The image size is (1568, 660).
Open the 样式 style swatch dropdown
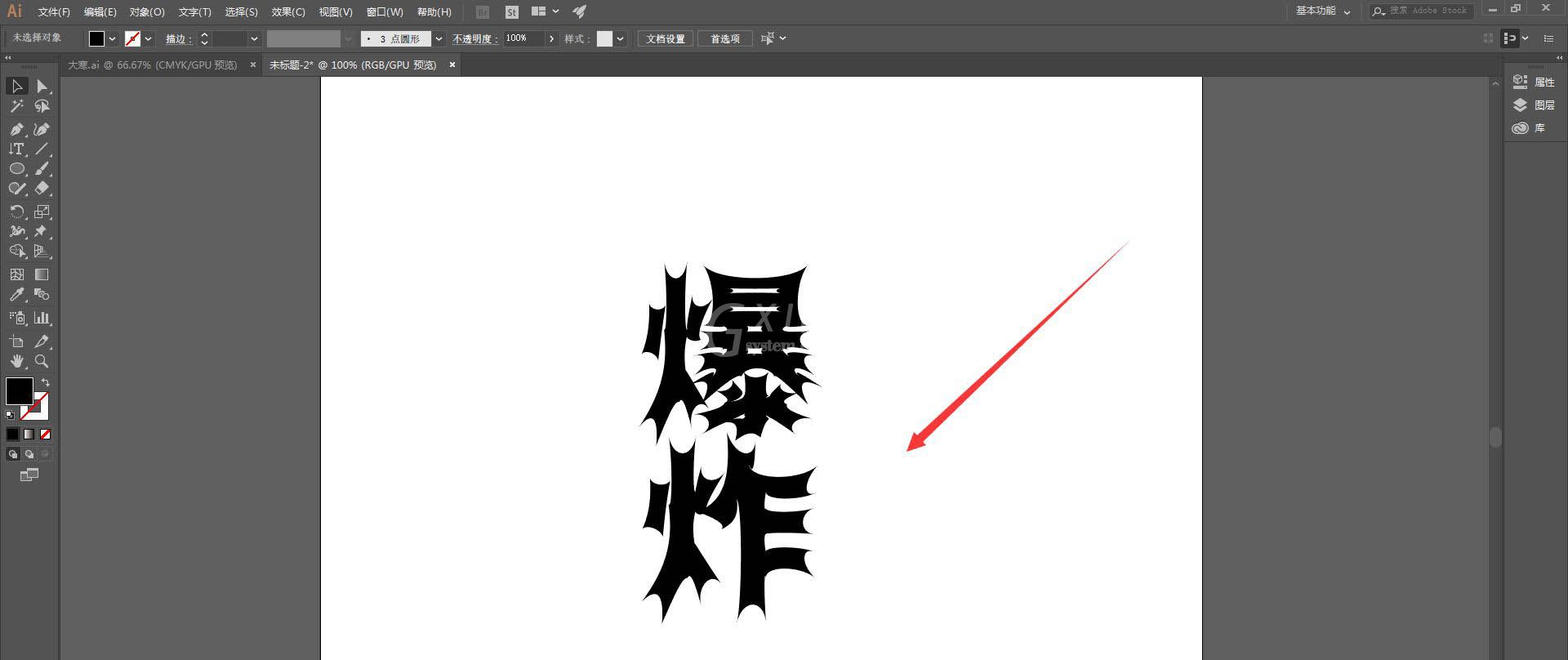(621, 38)
